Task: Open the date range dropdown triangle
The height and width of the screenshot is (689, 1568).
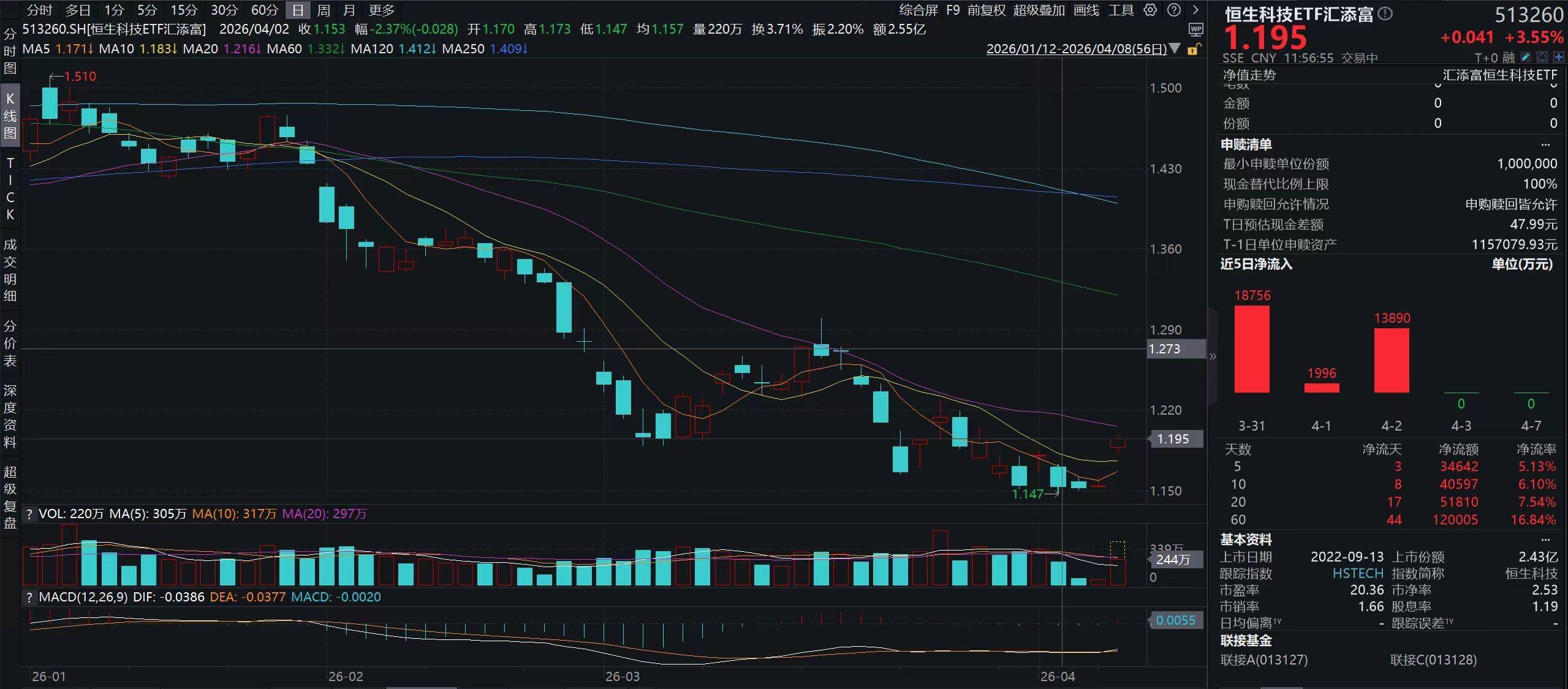Action: (x=1175, y=48)
